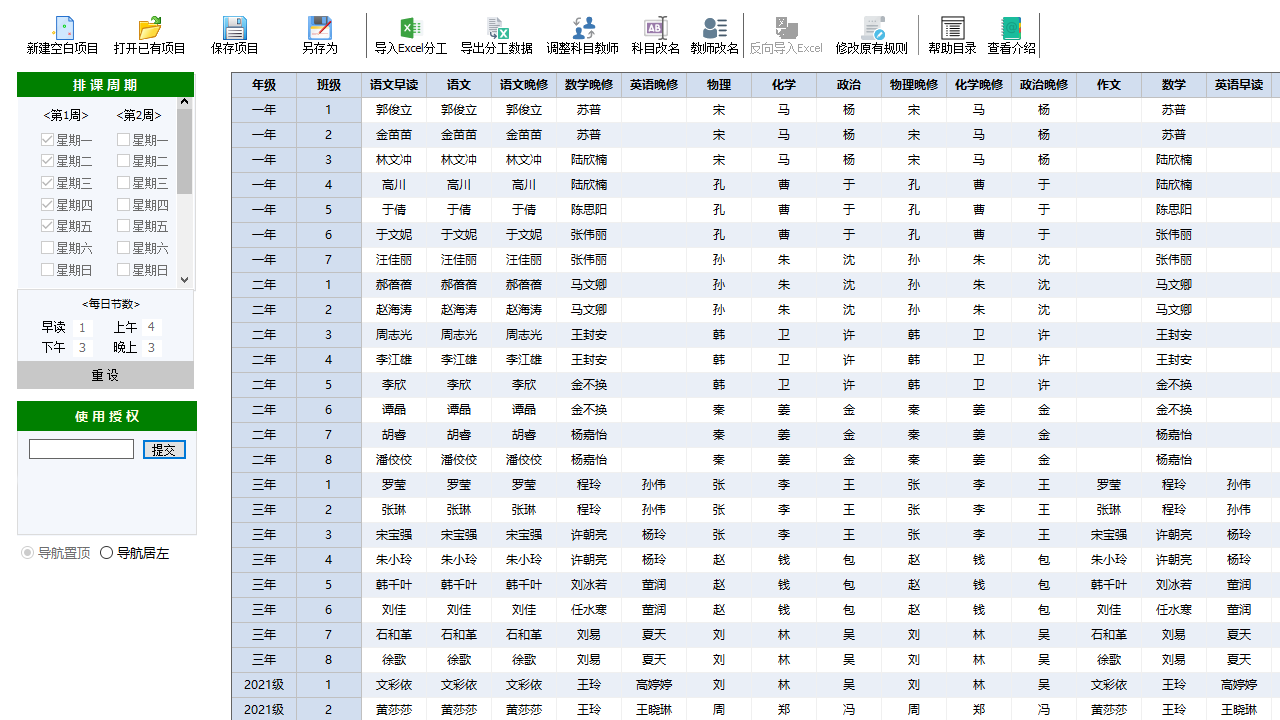Uncheck 星期五 in the first week
1280x720 pixels.
pos(45,225)
